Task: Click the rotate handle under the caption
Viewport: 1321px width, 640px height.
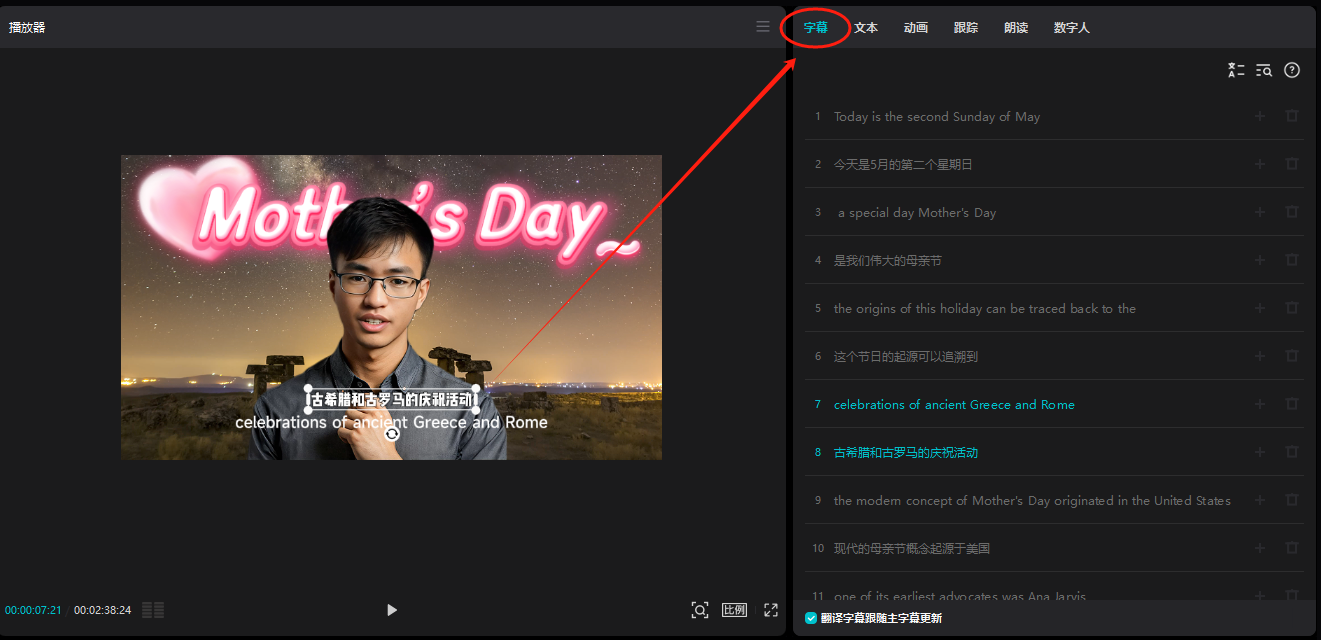Action: point(392,433)
